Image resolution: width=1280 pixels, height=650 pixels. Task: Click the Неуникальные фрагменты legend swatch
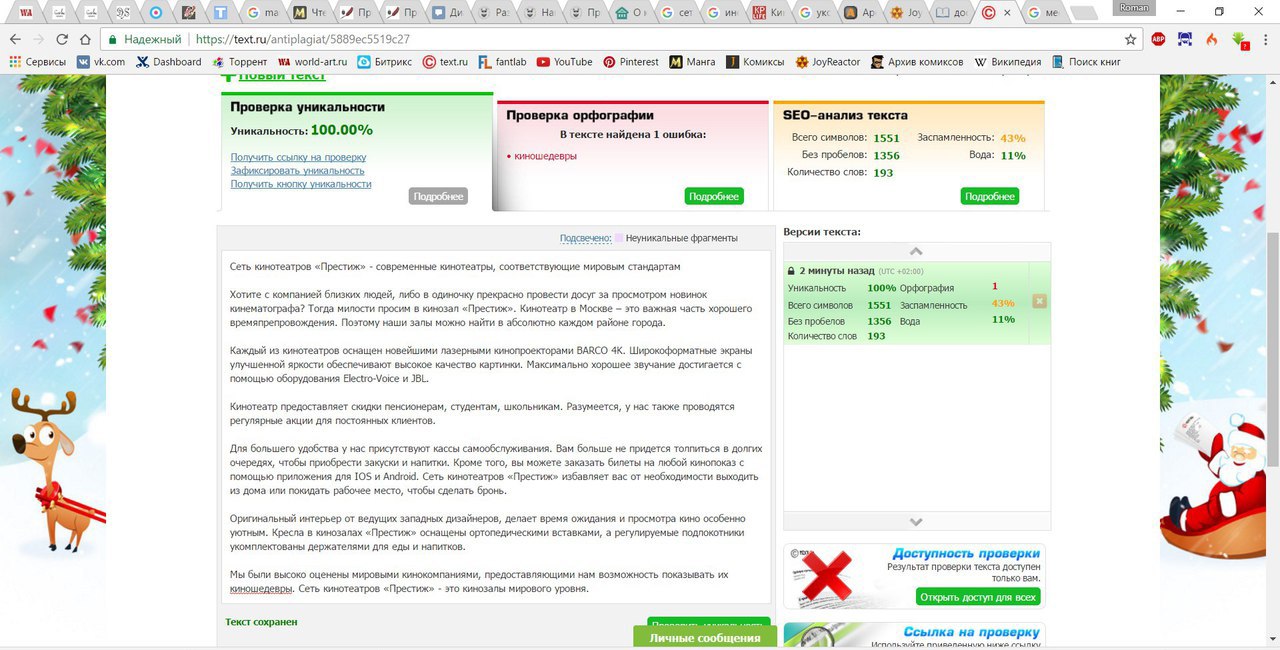619,238
